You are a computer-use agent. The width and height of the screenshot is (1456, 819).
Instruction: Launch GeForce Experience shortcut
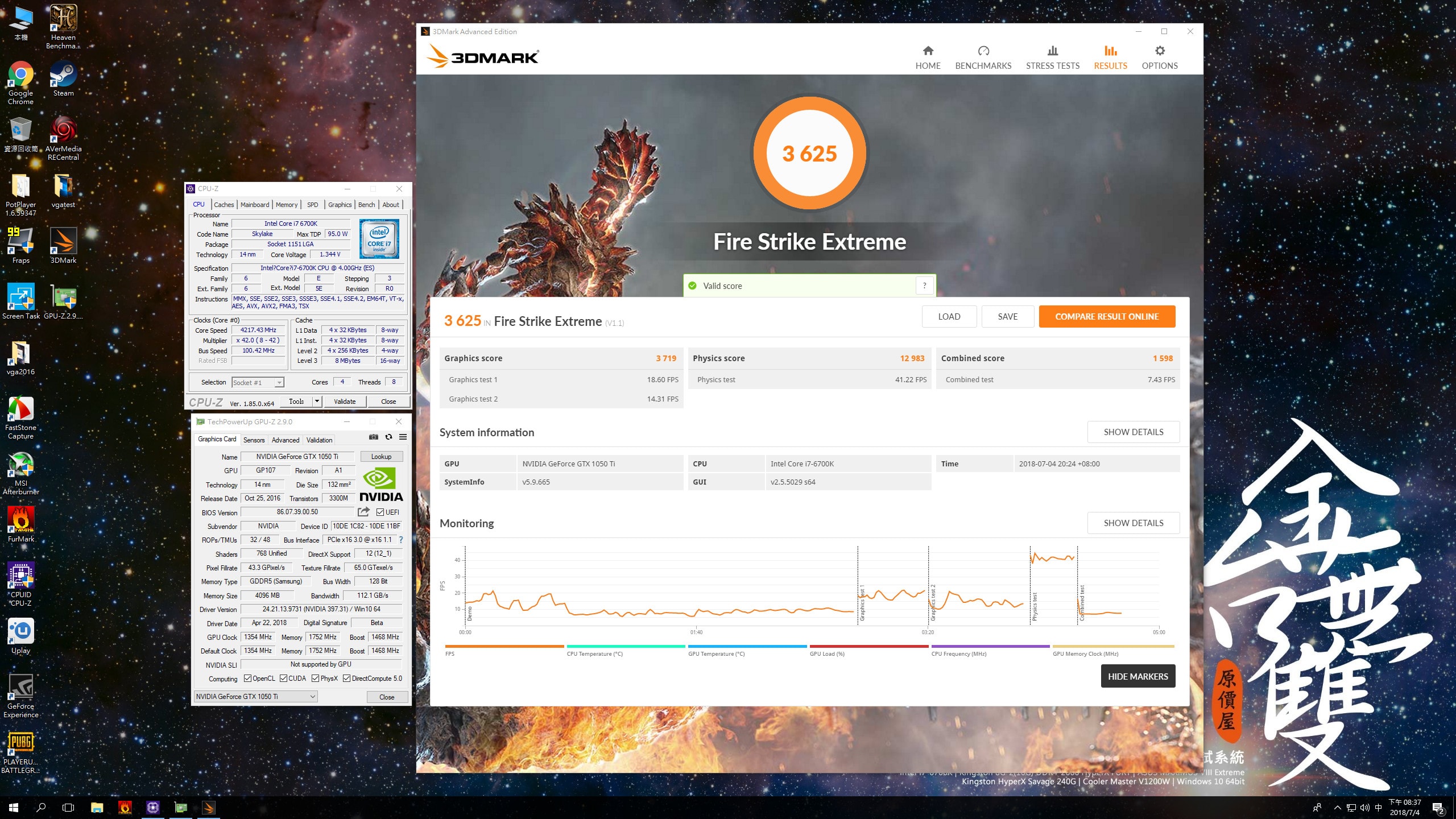point(20,696)
